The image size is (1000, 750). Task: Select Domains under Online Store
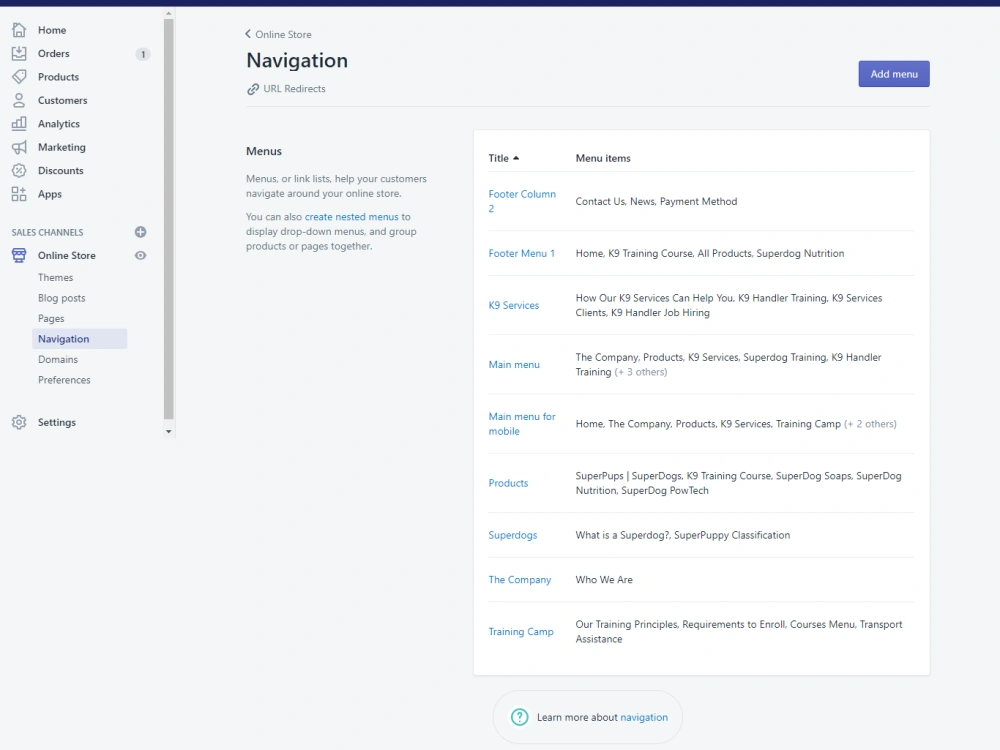[x=57, y=359]
